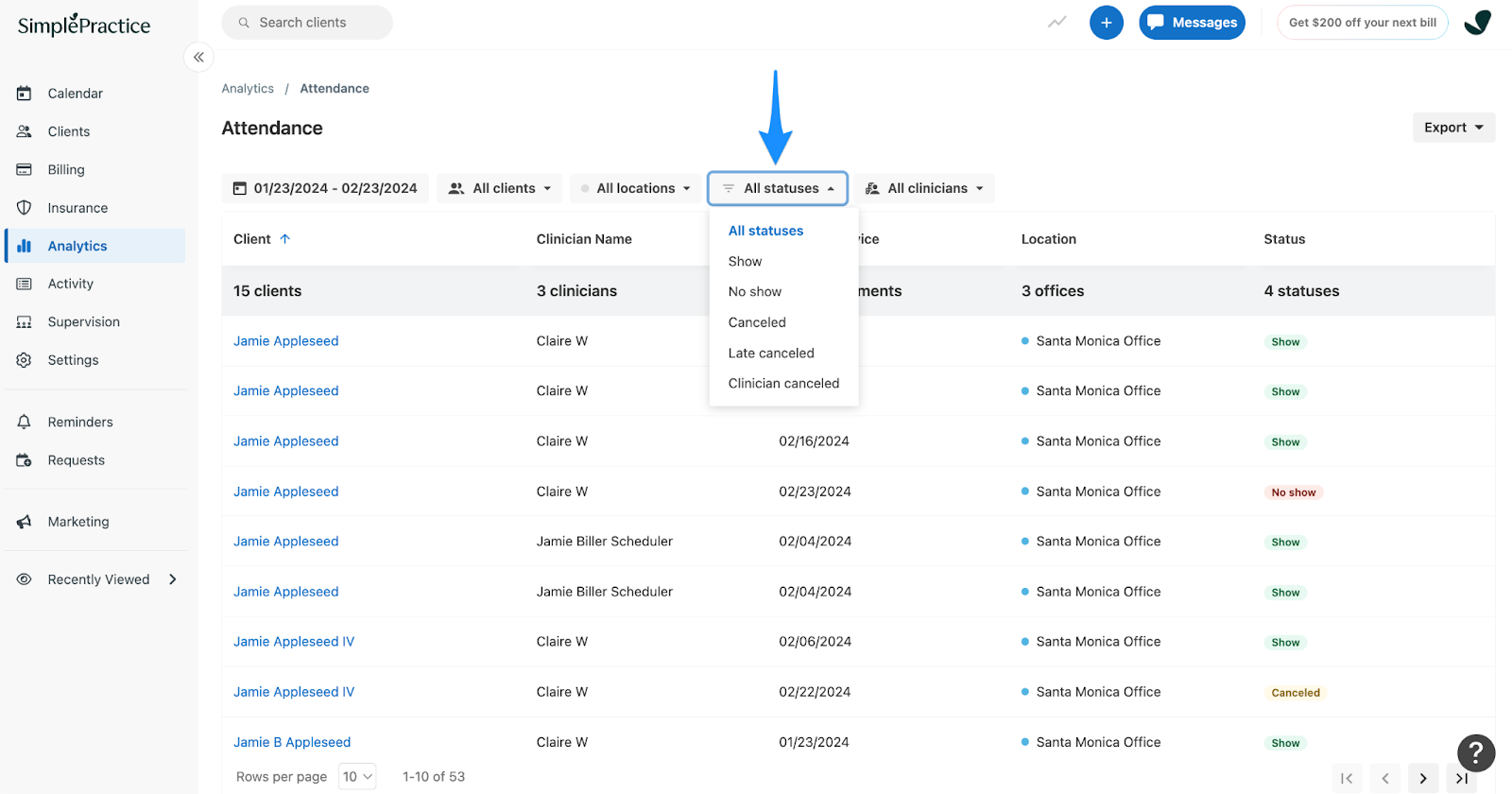Go to Clients in sidebar
The image size is (1512, 794).
(68, 131)
